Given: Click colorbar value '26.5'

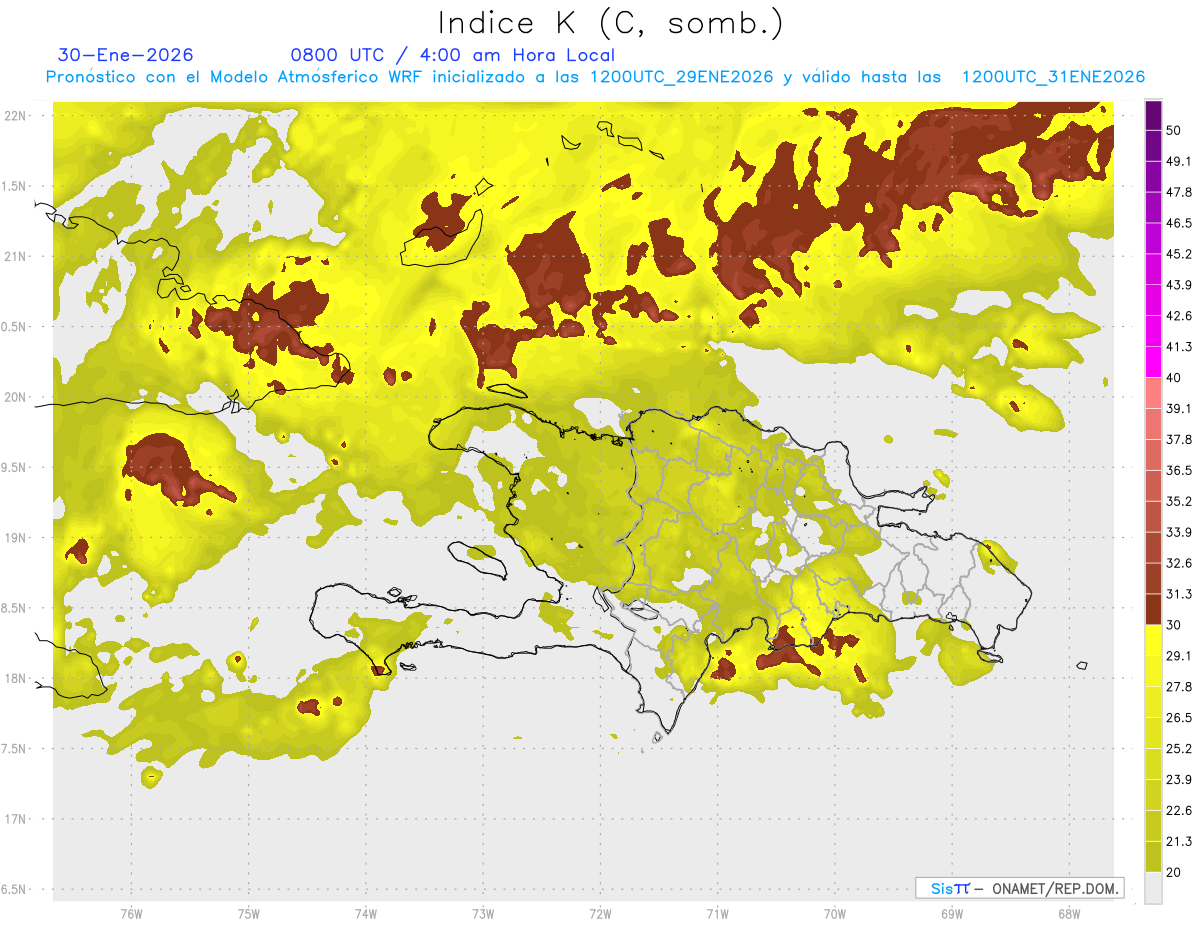Looking at the screenshot, I should pyautogui.click(x=1179, y=718).
